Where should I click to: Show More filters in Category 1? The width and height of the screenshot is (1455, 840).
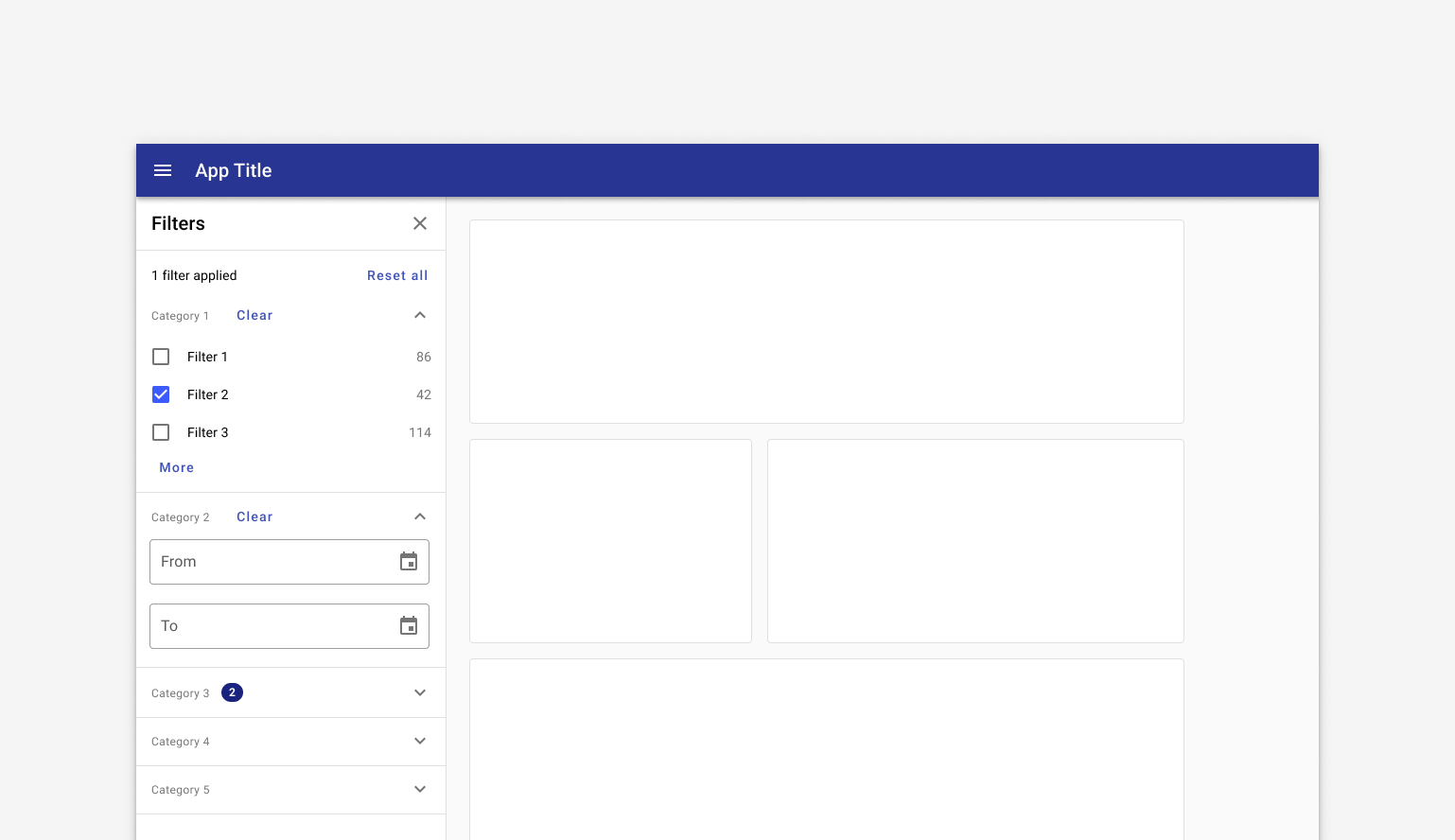[x=177, y=467]
